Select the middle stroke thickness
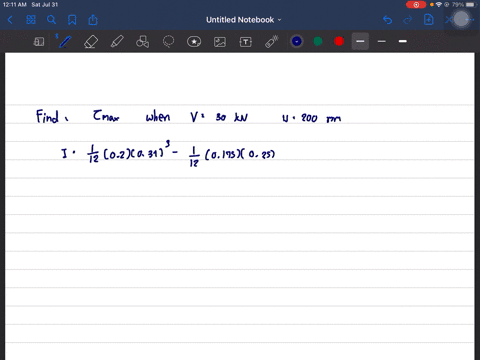 (x=382, y=41)
